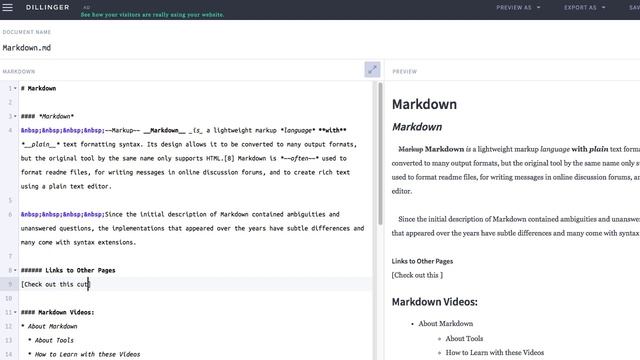Click the '#### *Markdown*' editor line
This screenshot has width=640, height=360.
pos(47,116)
